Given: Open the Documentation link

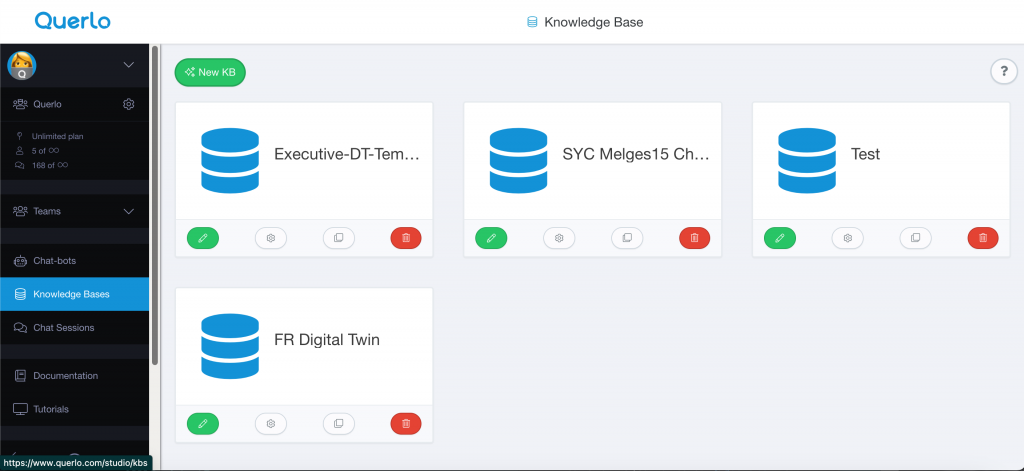Looking at the screenshot, I should 65,376.
